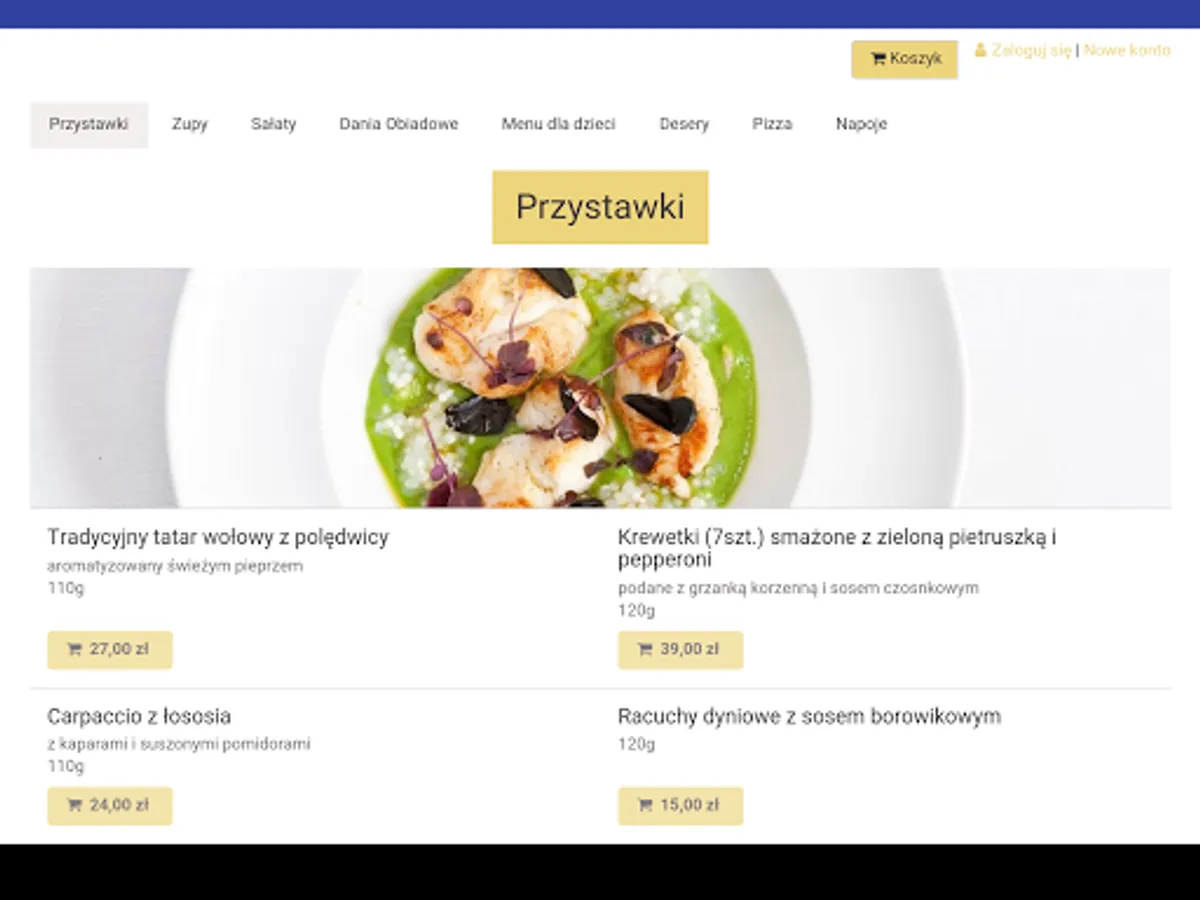Open the Menu dla dzieci tab
1200x900 pixels.
pyautogui.click(x=559, y=125)
